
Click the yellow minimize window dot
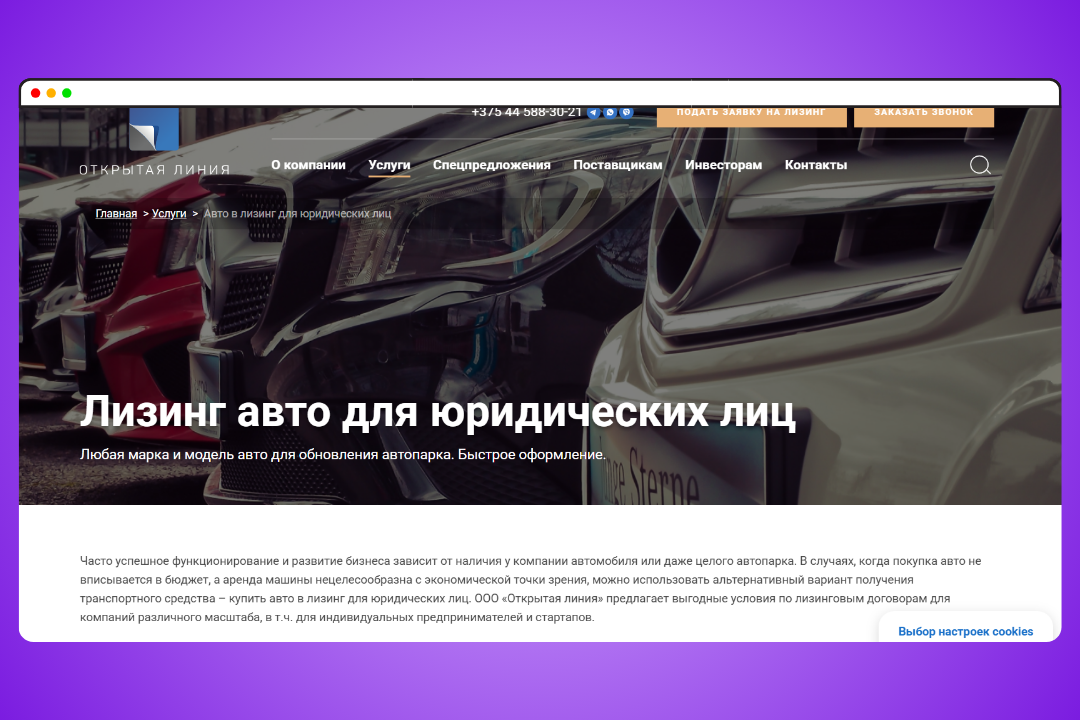[x=51, y=93]
